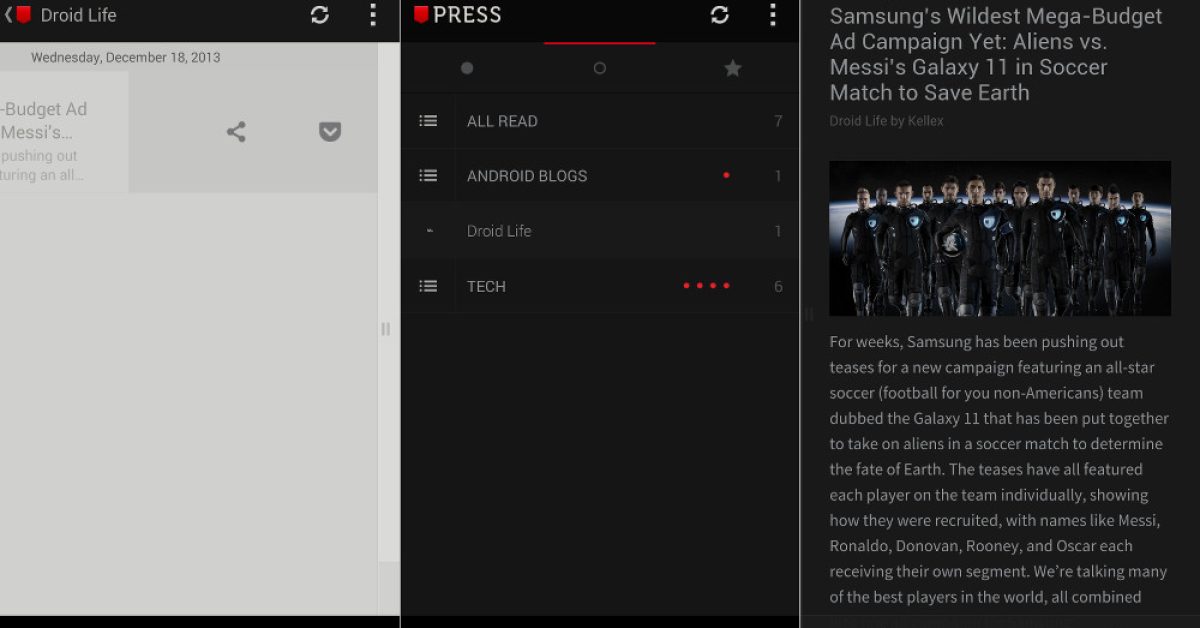Switch to the unread filter (filled circle)
The image size is (1200, 628).
point(467,68)
